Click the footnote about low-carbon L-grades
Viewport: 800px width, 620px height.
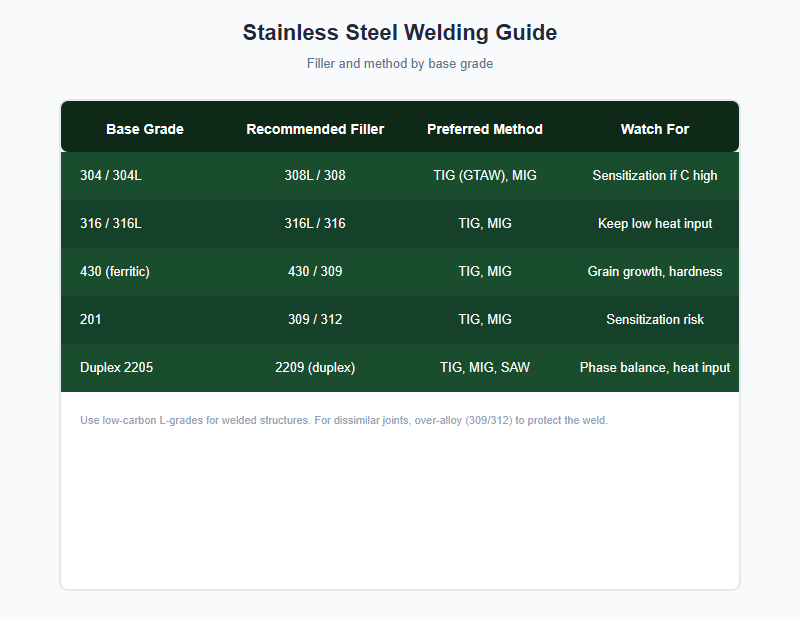click(x=344, y=420)
